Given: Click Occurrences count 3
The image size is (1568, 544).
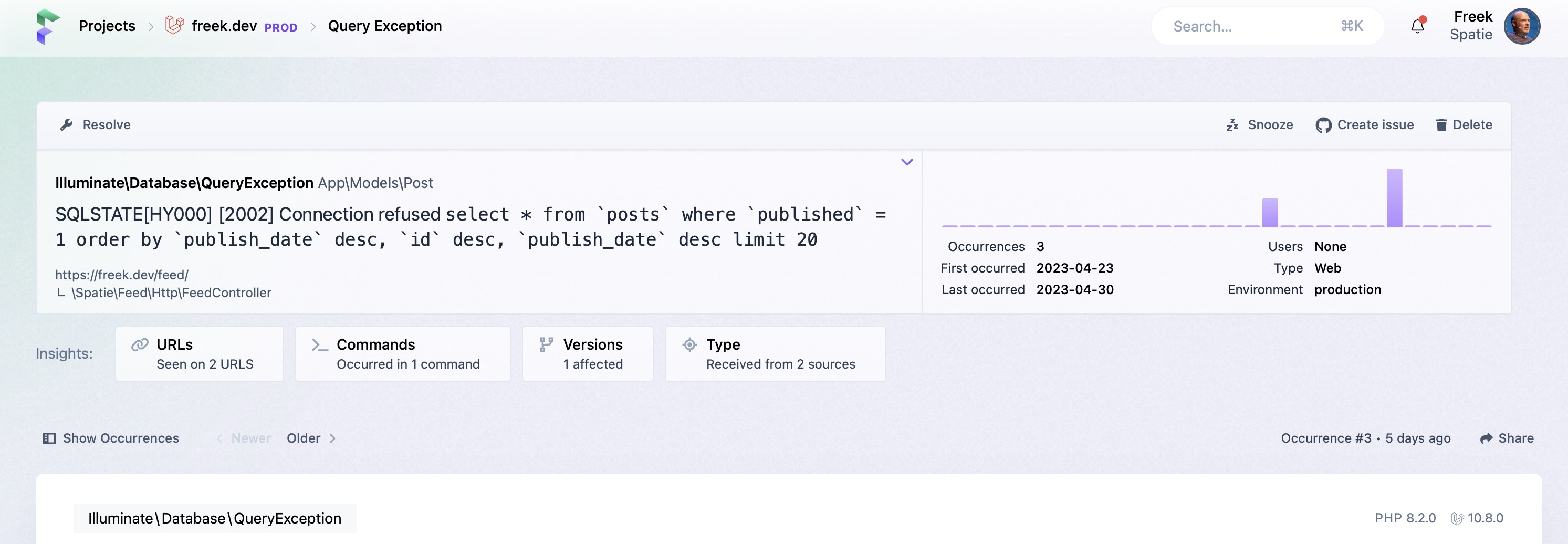Looking at the screenshot, I should pos(1040,246).
